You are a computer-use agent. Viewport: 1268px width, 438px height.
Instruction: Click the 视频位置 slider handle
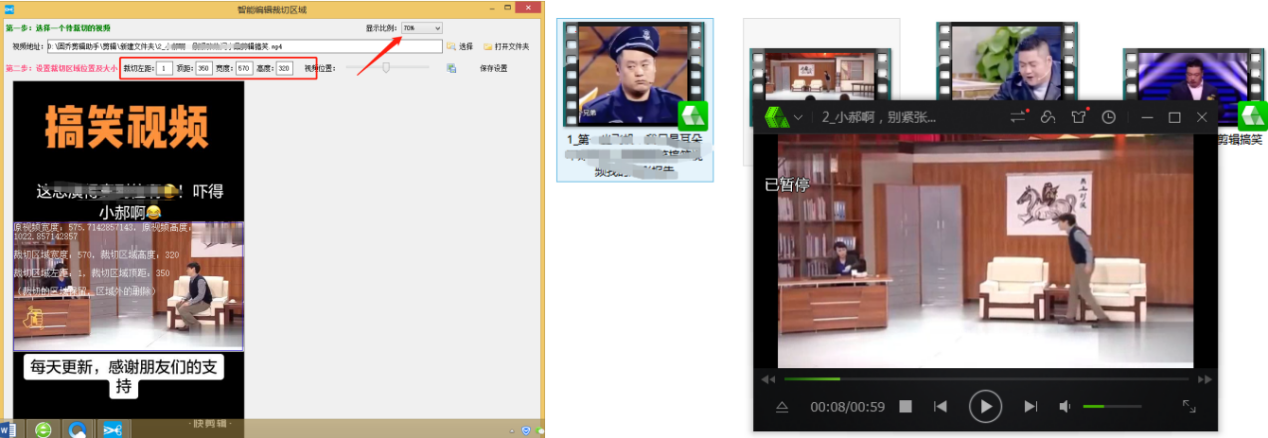pos(386,68)
